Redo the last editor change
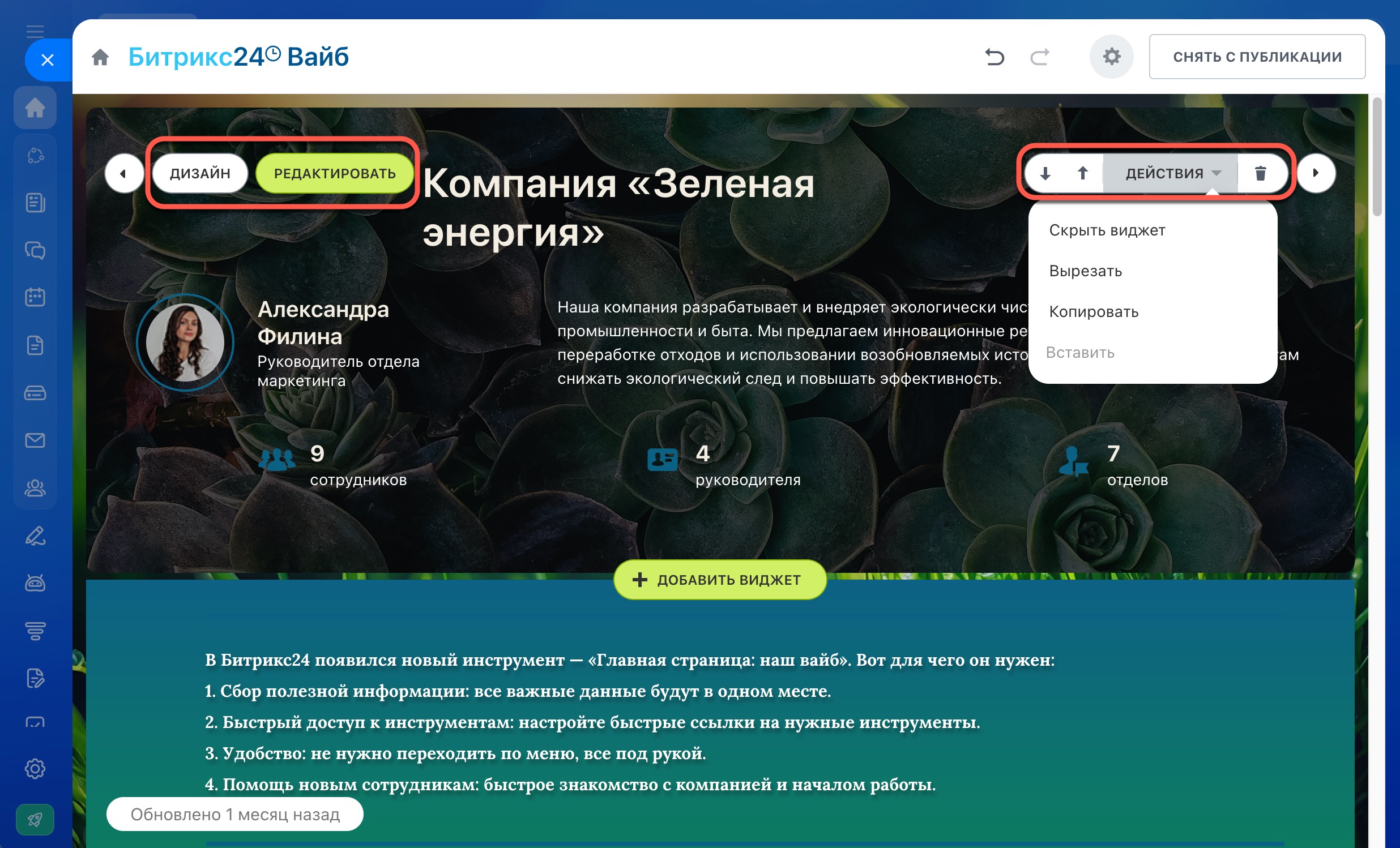Image resolution: width=1400 pixels, height=848 pixels. click(x=1040, y=57)
